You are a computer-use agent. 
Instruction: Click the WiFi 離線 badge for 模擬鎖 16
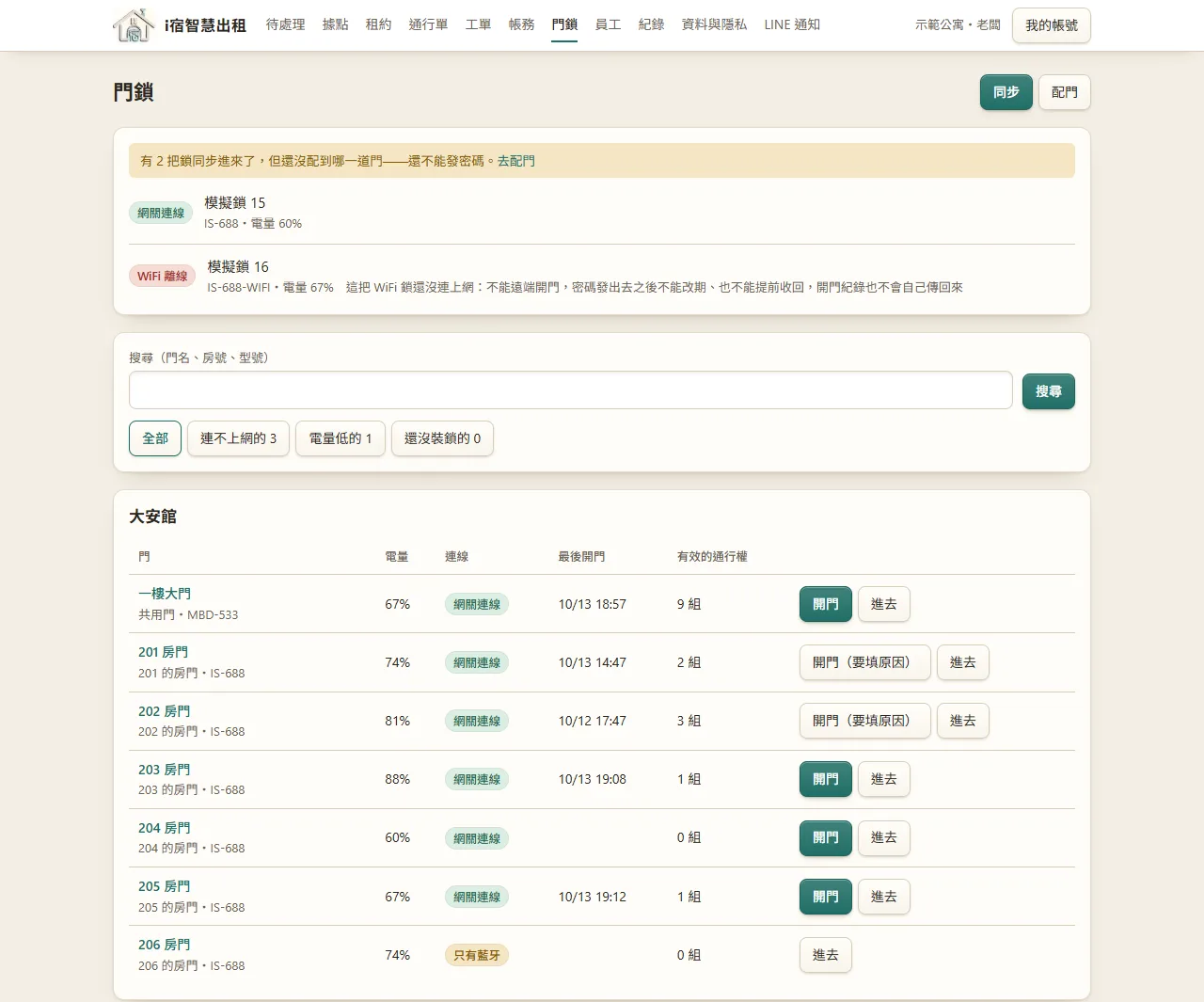pyautogui.click(x=163, y=277)
